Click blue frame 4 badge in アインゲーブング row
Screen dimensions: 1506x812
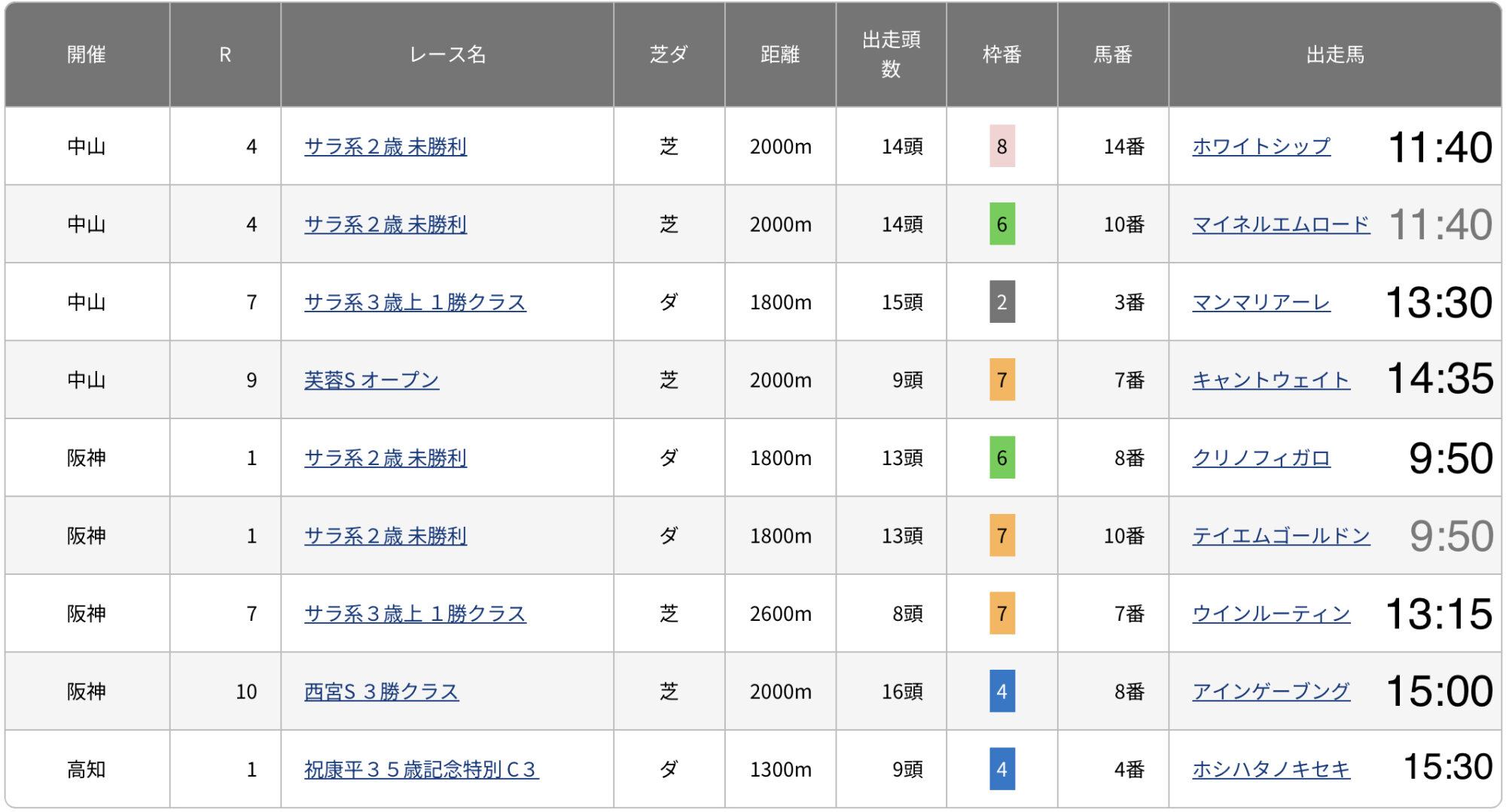1002,692
